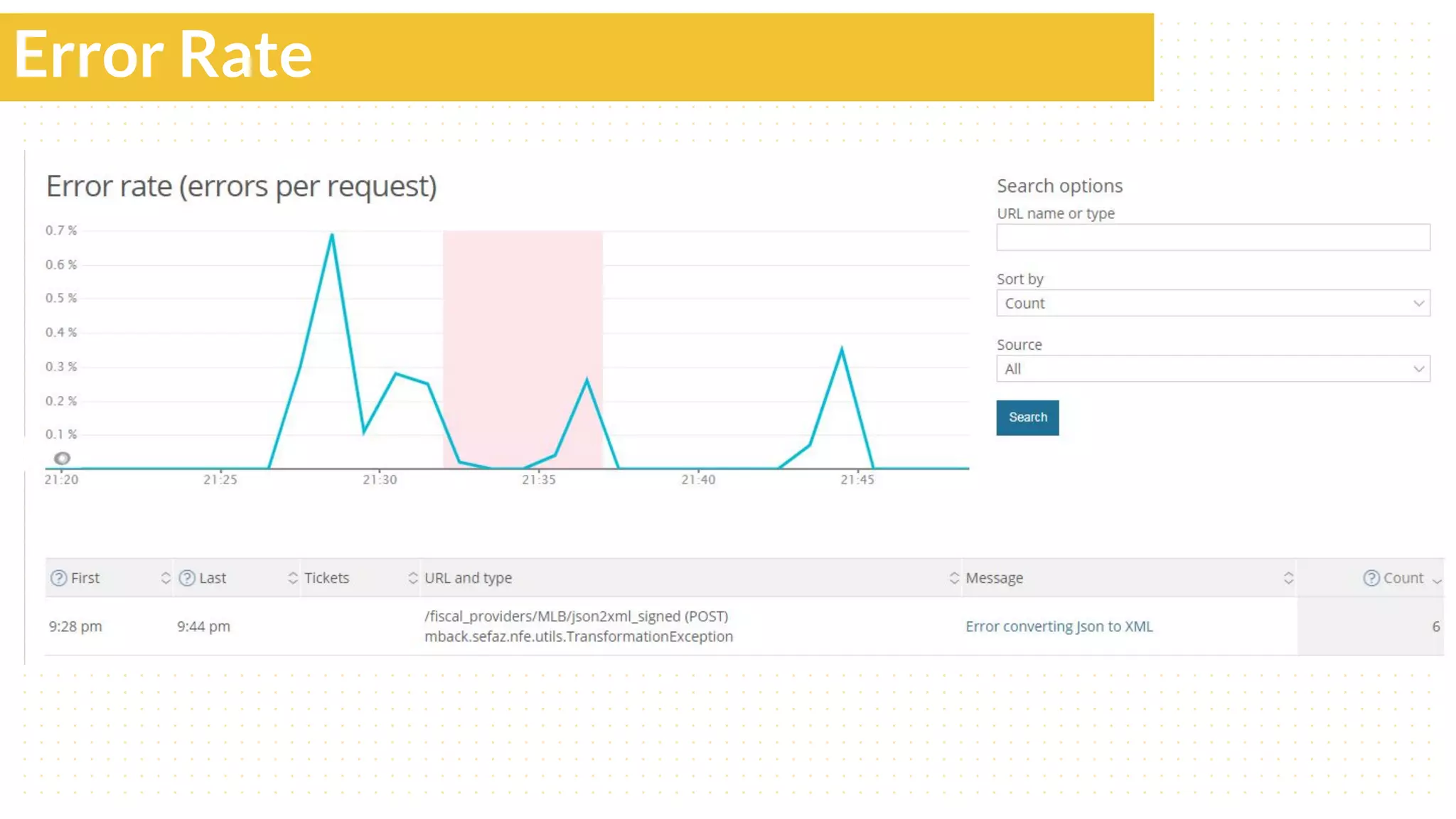
Task: Click the mback.sefaz.nfe.utils.TransformationException text
Action: tap(579, 636)
